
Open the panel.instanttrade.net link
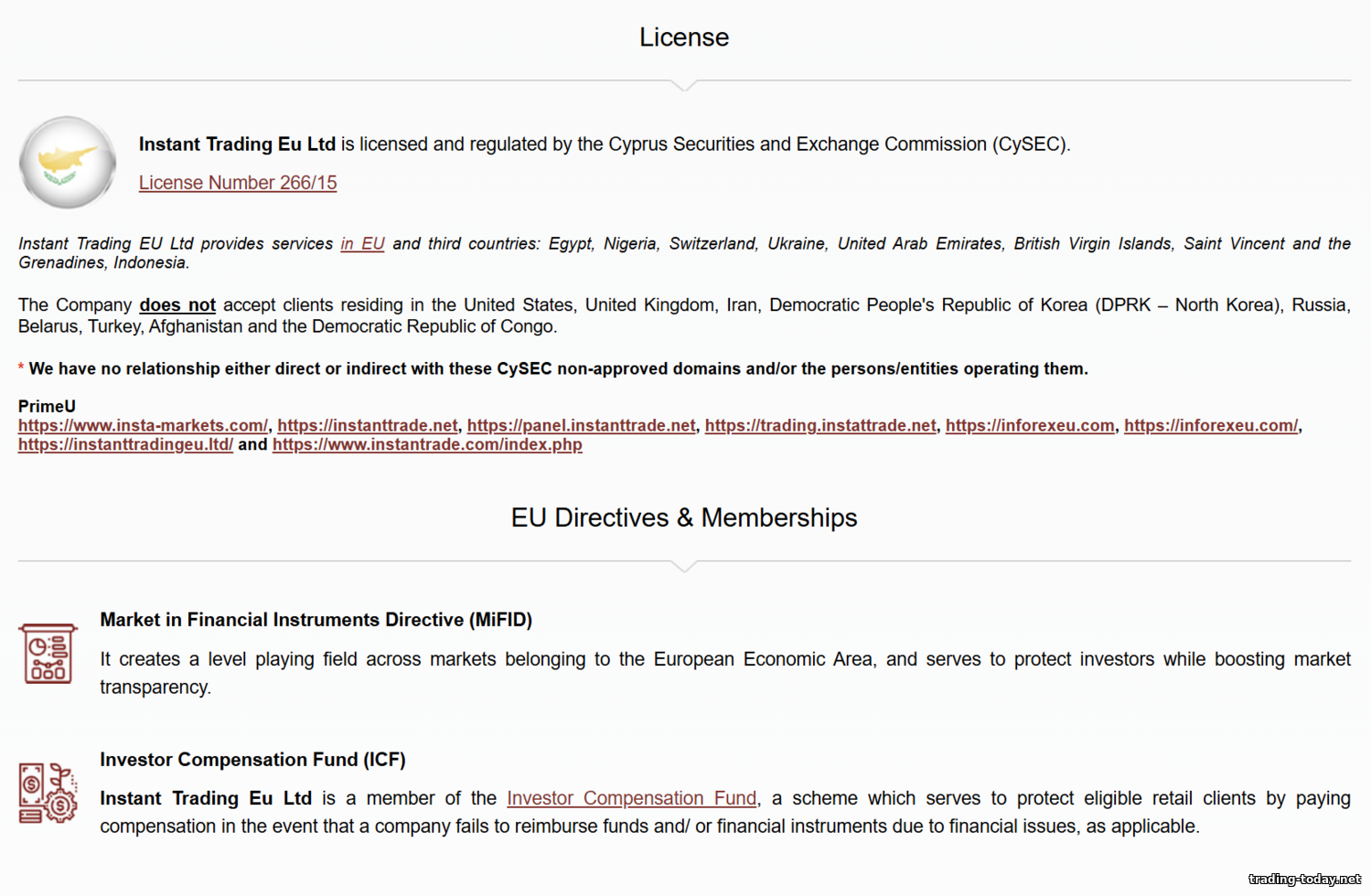(581, 425)
